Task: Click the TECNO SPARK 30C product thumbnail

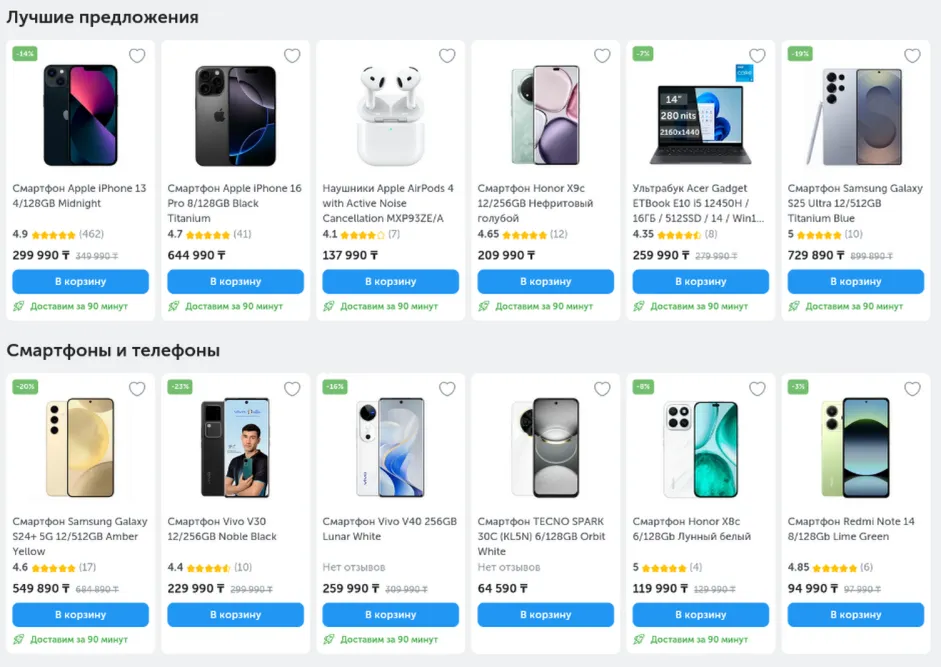Action: point(545,447)
